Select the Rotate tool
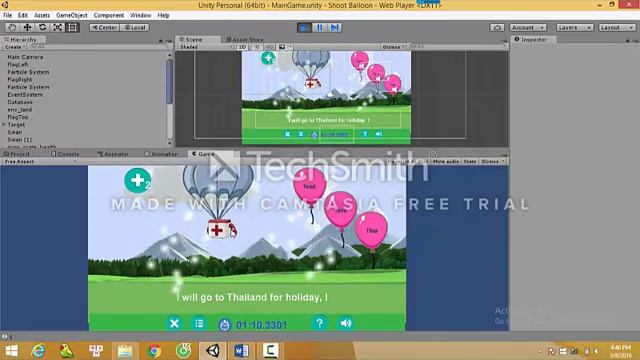This screenshot has width=640, height=360. (x=42, y=27)
